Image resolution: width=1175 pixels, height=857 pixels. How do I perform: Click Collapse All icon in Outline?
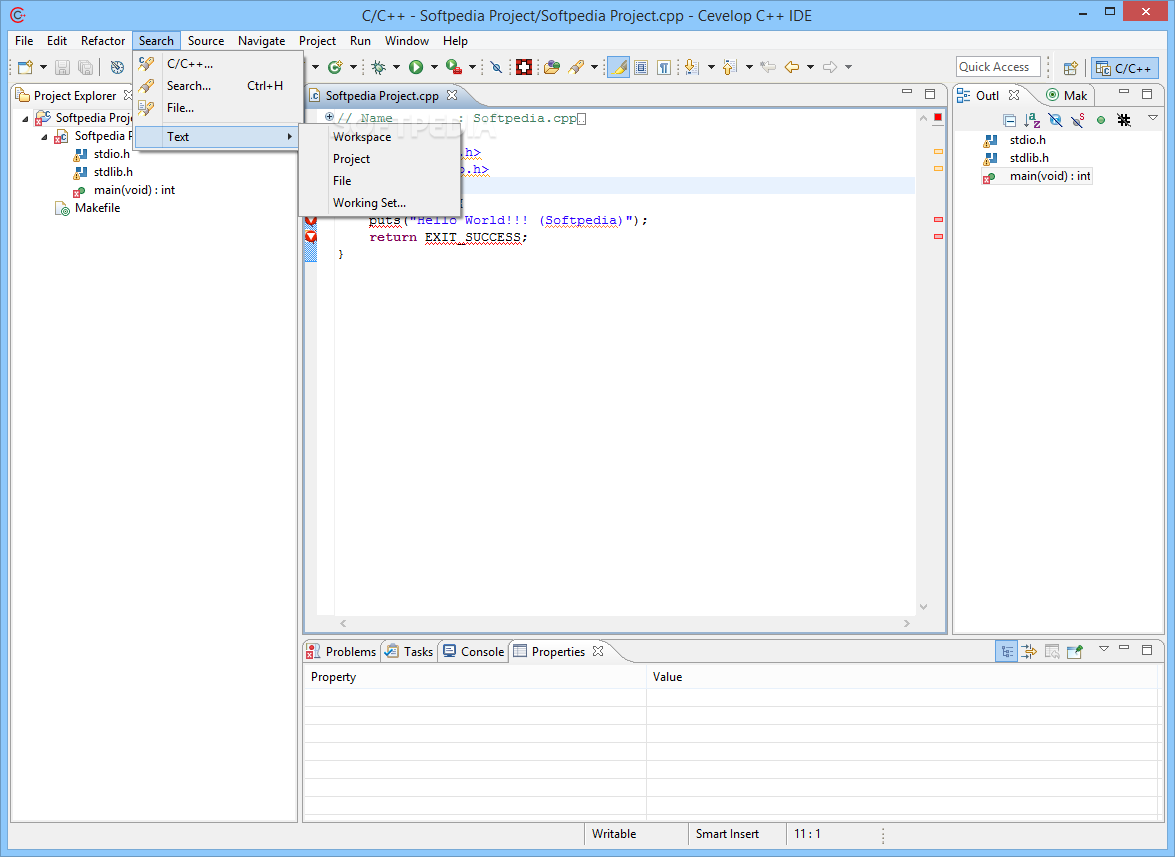[1009, 120]
